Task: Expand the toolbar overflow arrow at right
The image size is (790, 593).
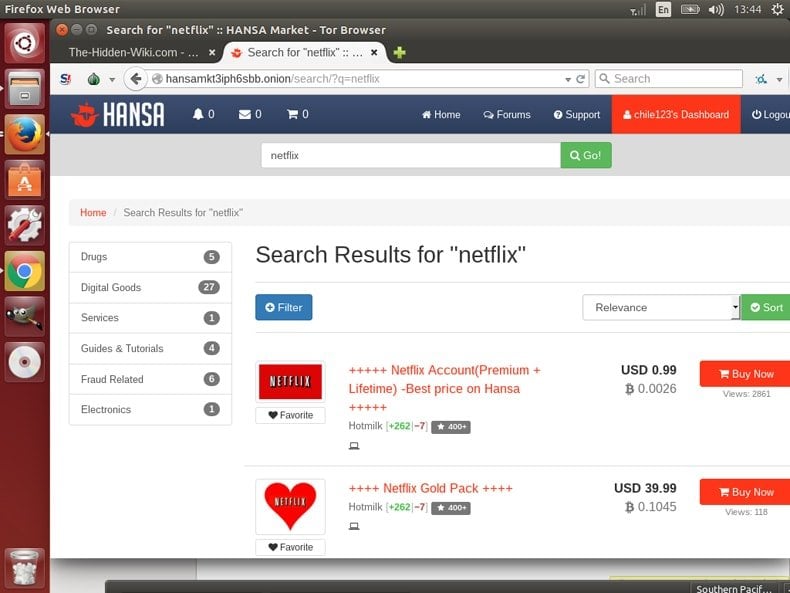Action: point(779,80)
